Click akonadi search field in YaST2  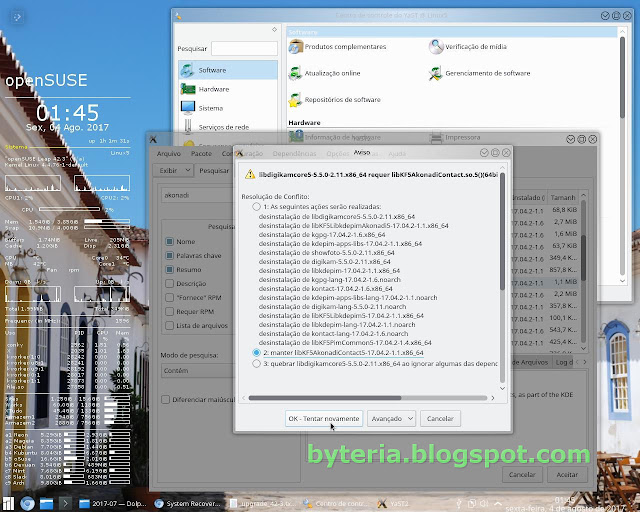(x=197, y=195)
